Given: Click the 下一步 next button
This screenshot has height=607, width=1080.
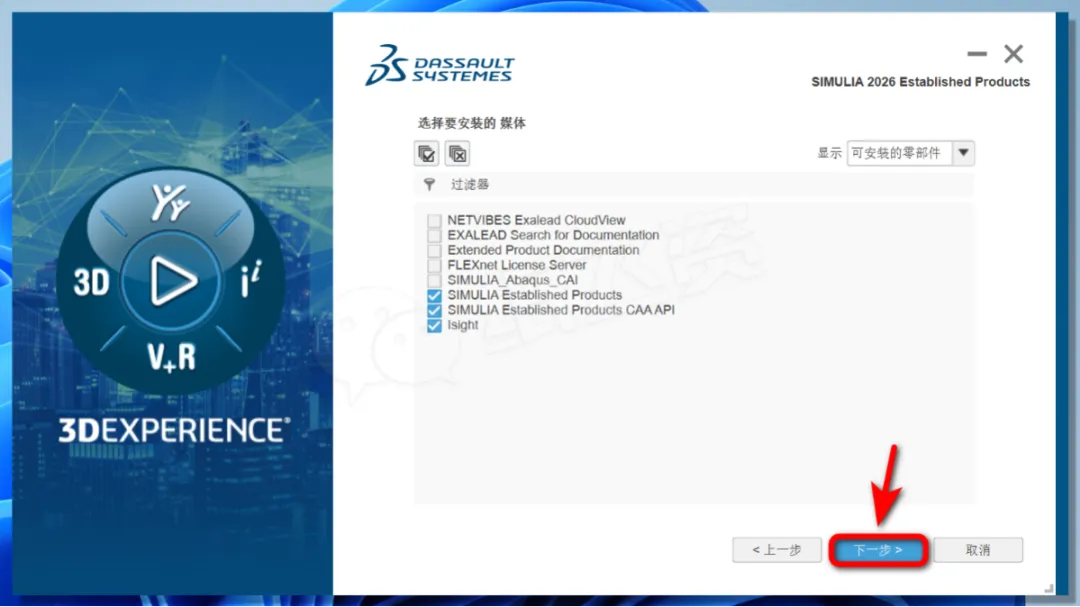Looking at the screenshot, I should 878,550.
